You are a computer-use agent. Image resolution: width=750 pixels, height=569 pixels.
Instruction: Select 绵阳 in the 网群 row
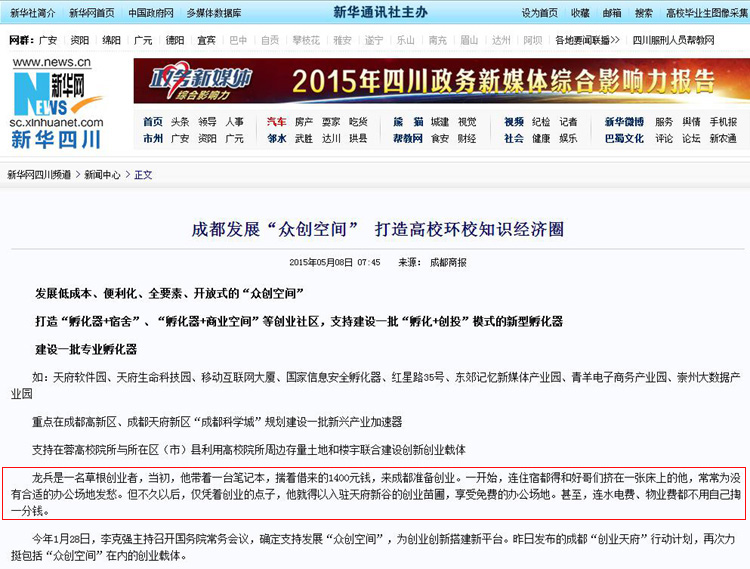[x=111, y=40]
